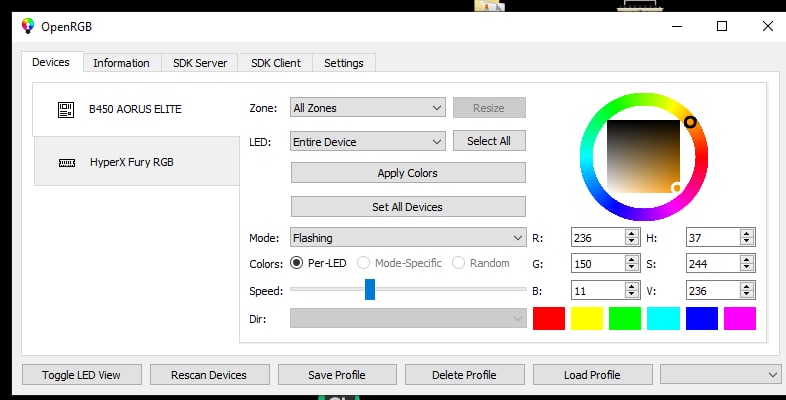Pick the blue color swatch
Image resolution: width=786 pixels, height=400 pixels.
pos(702,319)
